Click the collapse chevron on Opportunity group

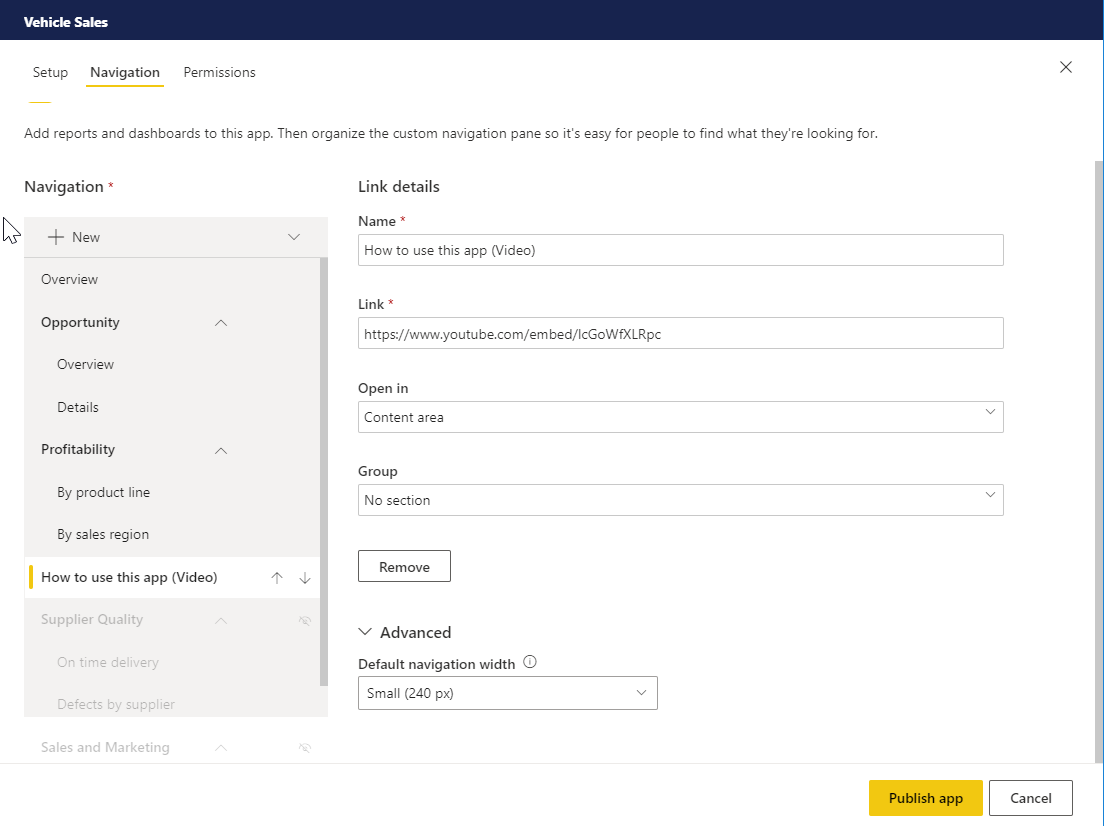coord(220,322)
